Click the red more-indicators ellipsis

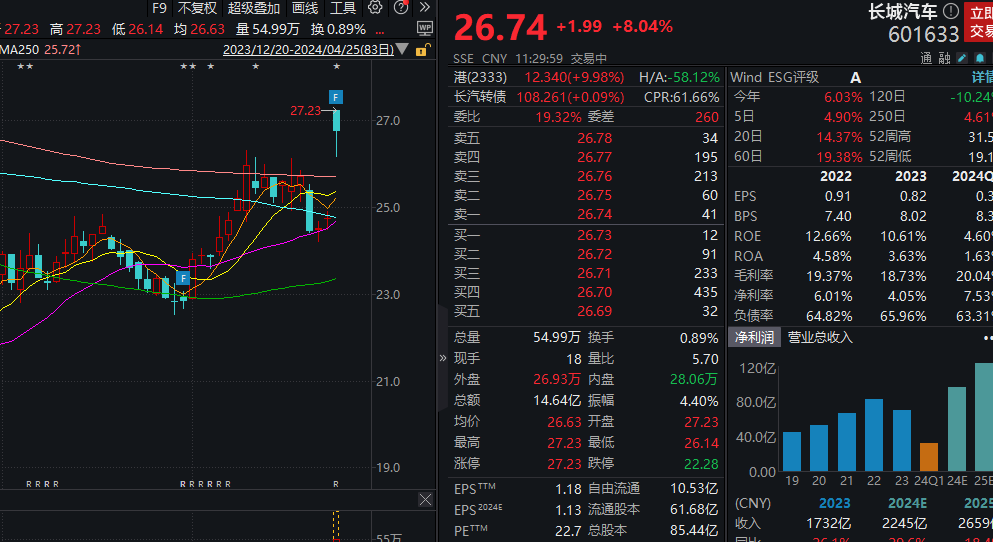coord(379,30)
